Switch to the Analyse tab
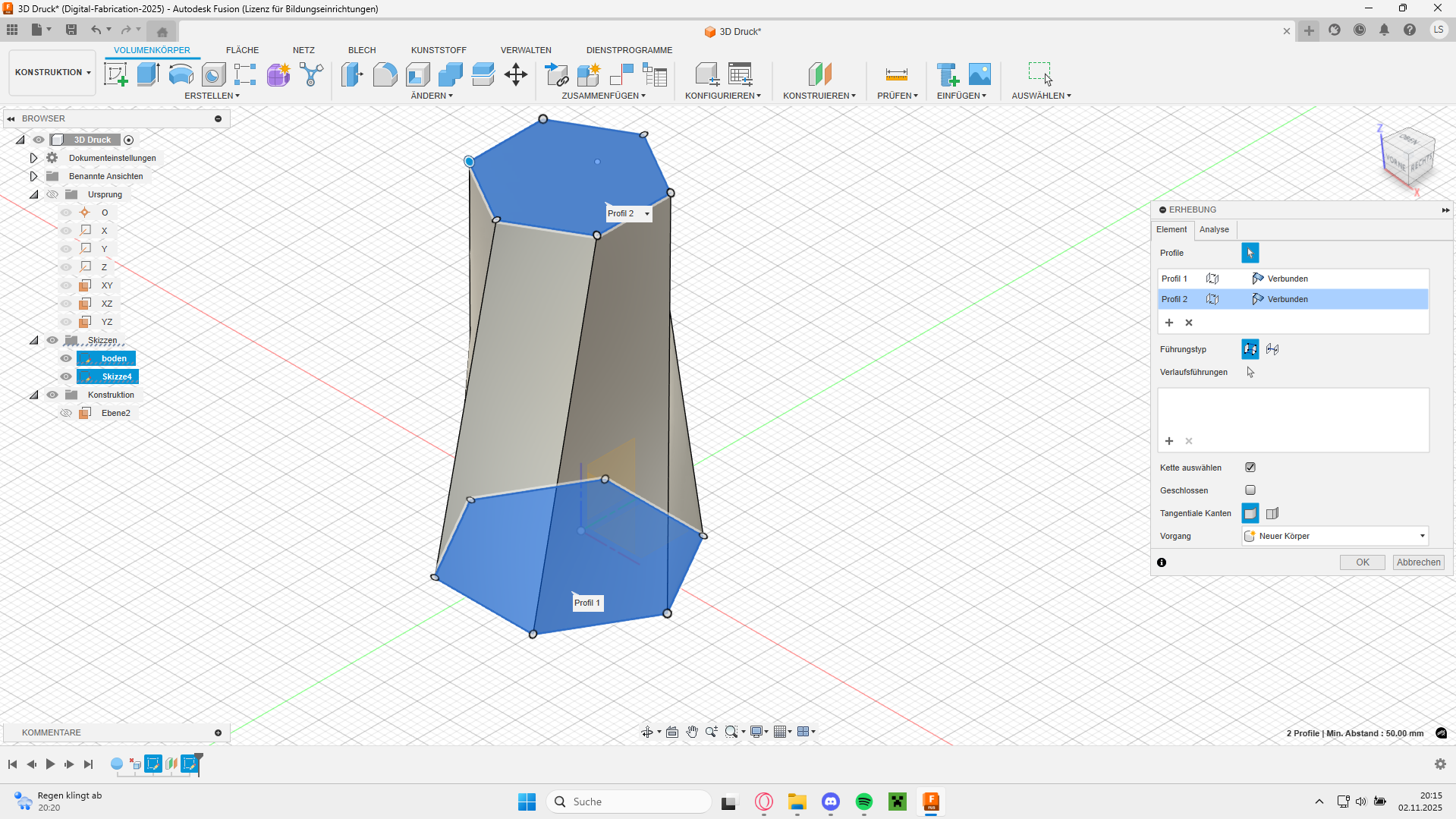The width and height of the screenshot is (1456, 819). (1214, 229)
